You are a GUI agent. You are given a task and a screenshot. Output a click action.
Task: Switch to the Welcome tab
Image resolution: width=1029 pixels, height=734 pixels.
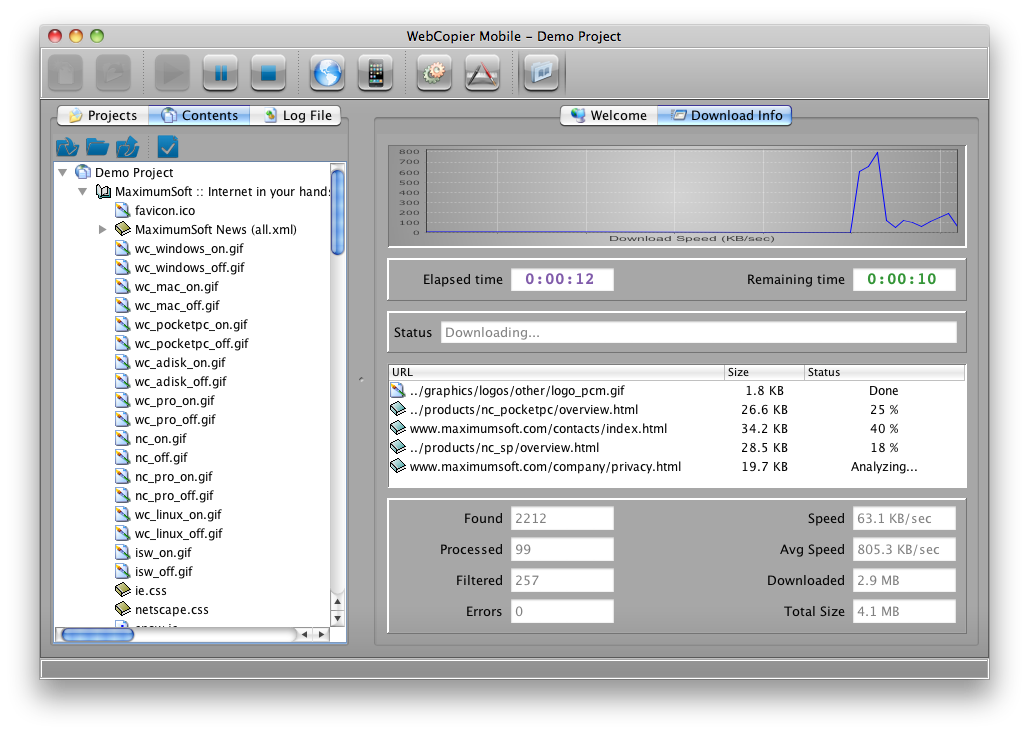[608, 115]
